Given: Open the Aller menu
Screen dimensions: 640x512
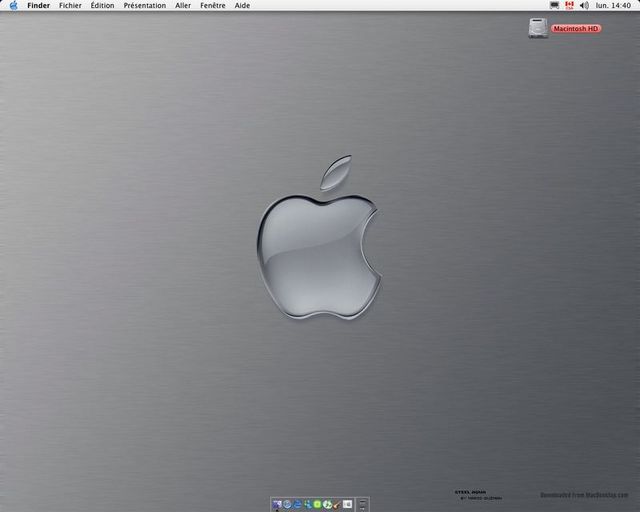Looking at the screenshot, I should [x=183, y=5].
